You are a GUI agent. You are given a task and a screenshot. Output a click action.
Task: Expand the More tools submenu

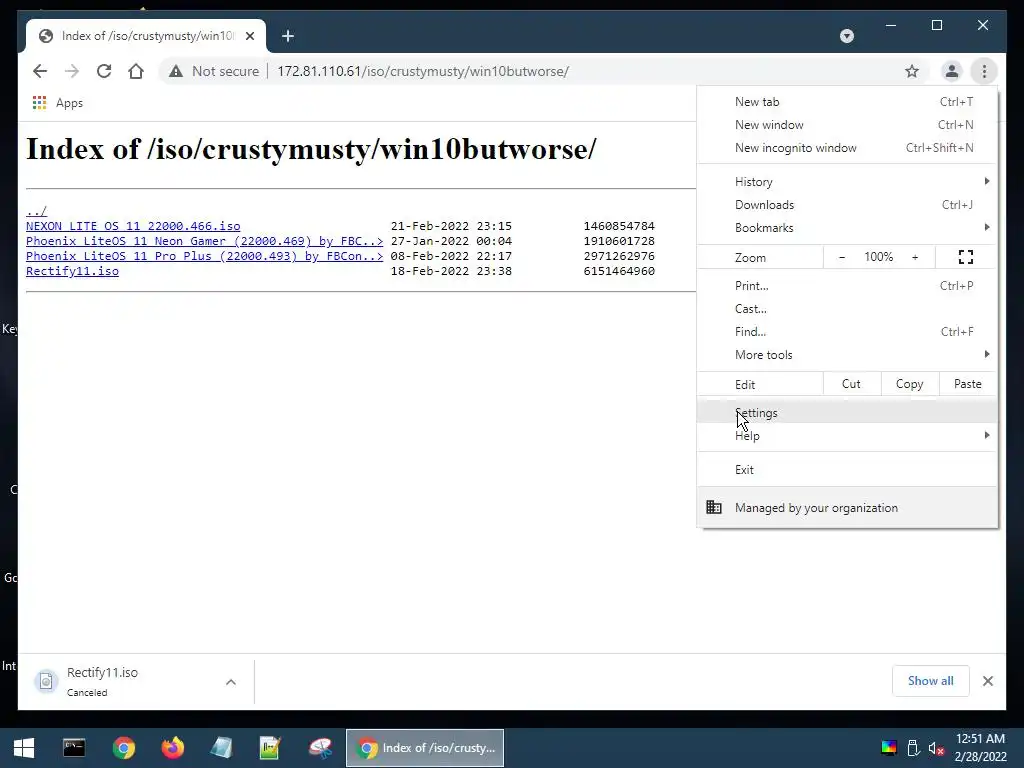(847, 354)
